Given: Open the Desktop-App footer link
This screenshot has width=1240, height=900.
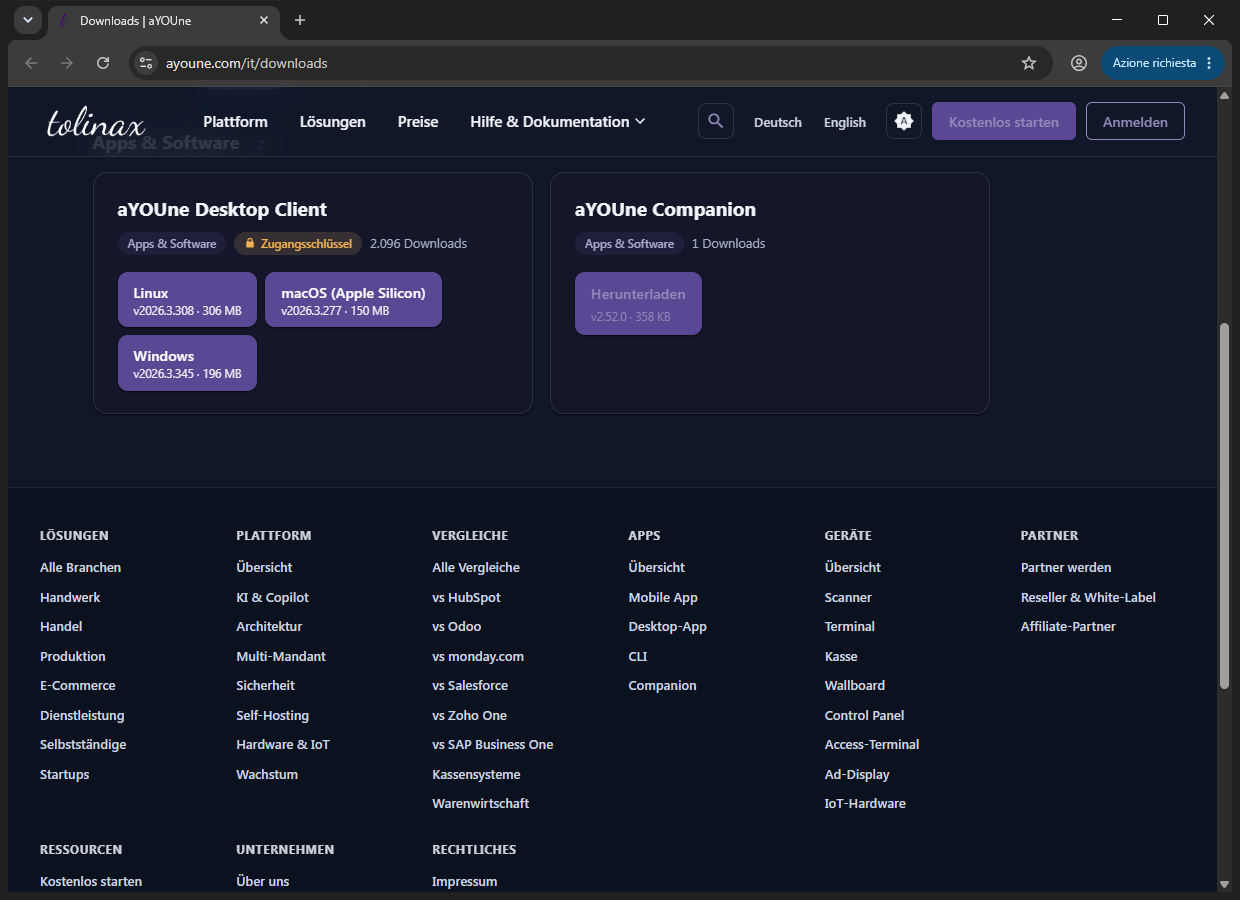Looking at the screenshot, I should 667,626.
